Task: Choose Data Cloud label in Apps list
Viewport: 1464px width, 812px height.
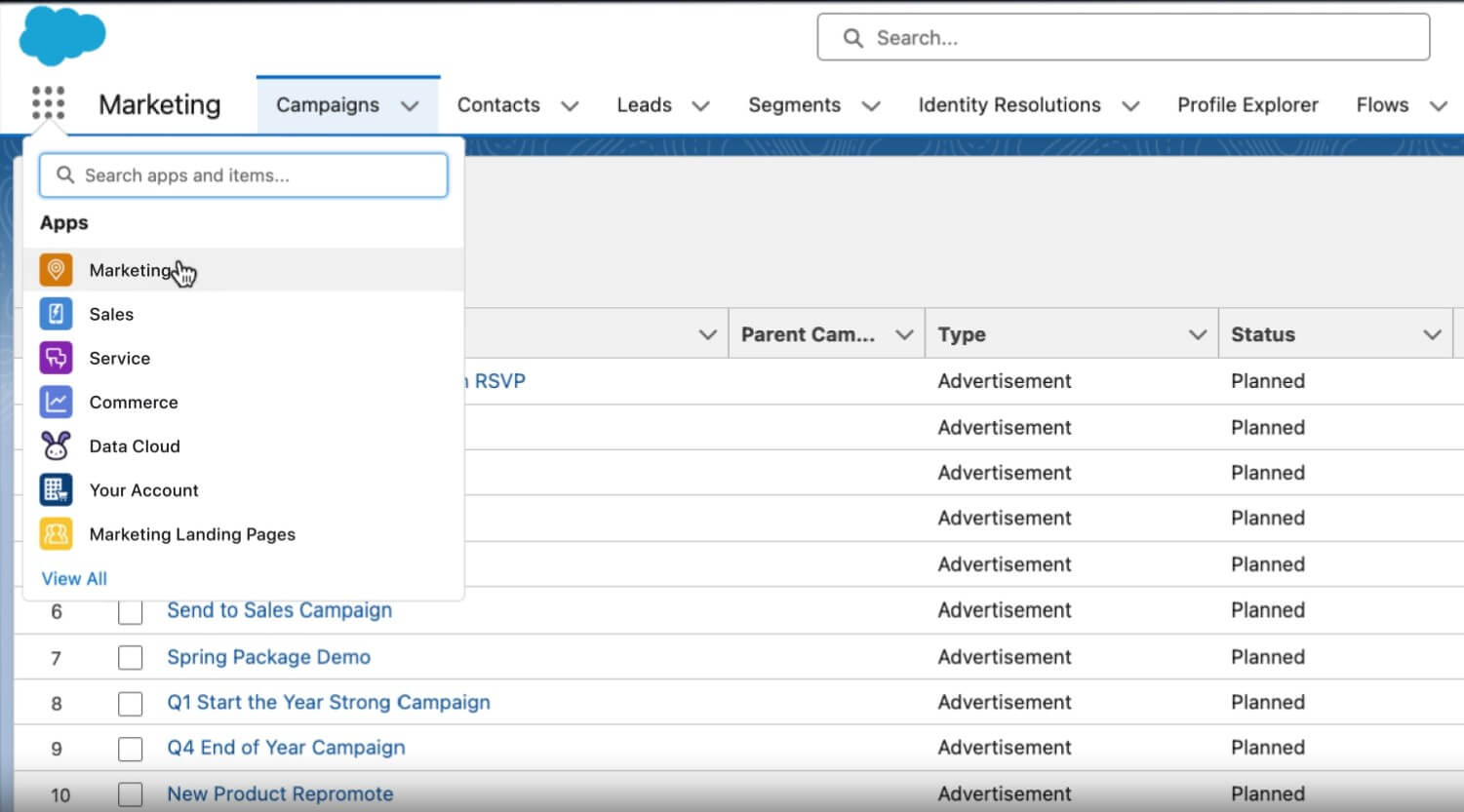Action: click(x=135, y=446)
